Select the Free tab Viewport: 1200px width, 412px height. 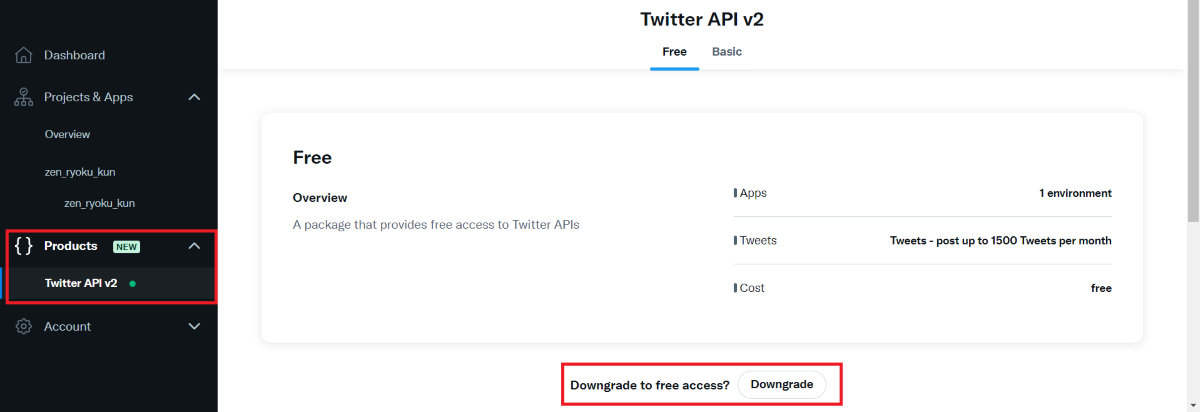point(674,51)
